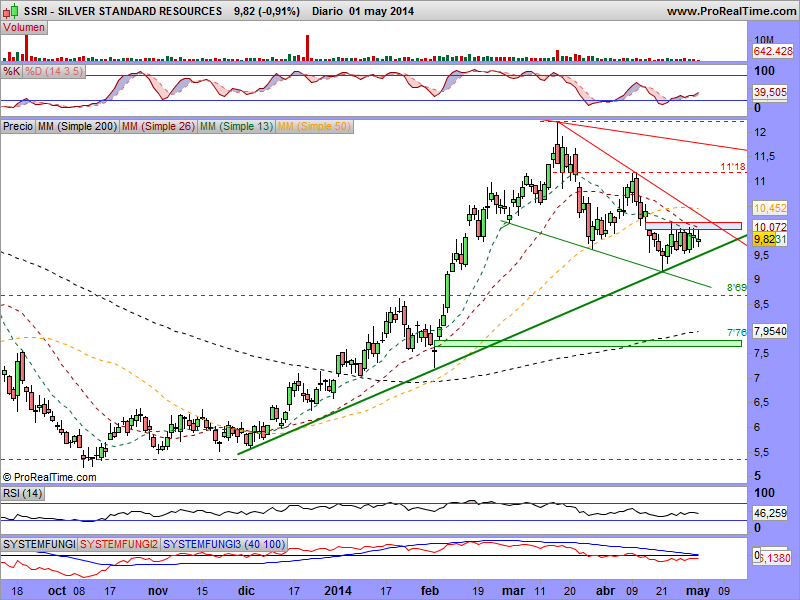Select the Precio label tab
Image resolution: width=800 pixels, height=600 pixels.
tap(18, 126)
